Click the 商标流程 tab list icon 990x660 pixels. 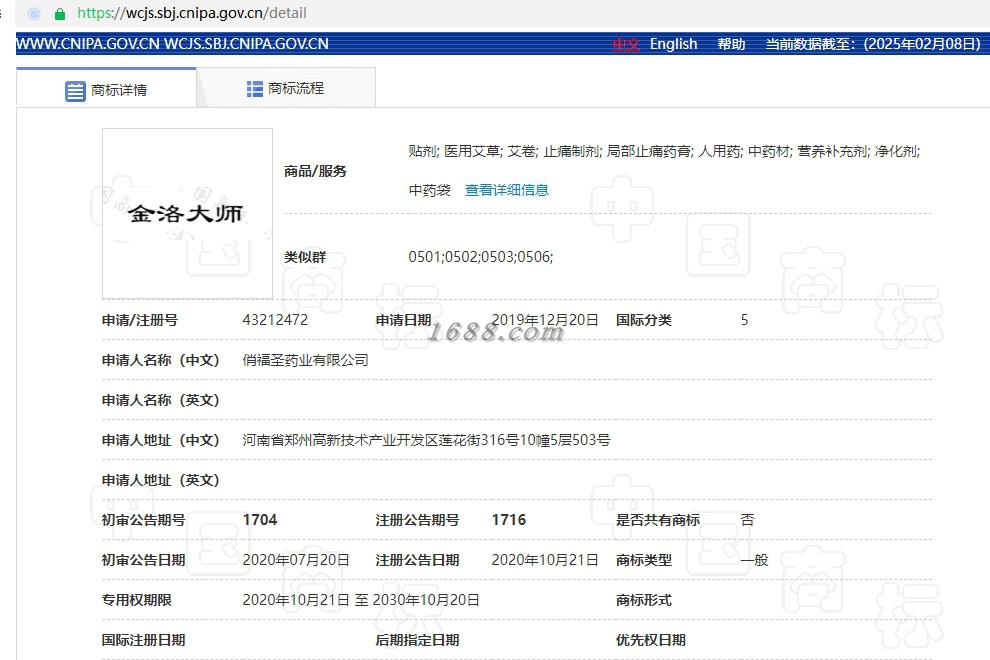(254, 89)
